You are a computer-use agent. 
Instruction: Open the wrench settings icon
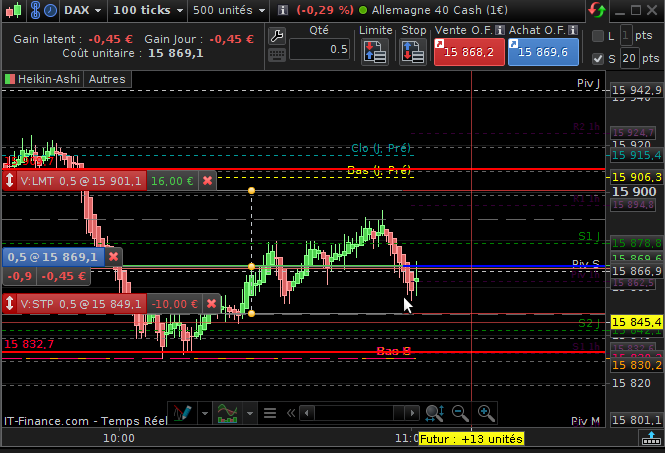point(277,36)
